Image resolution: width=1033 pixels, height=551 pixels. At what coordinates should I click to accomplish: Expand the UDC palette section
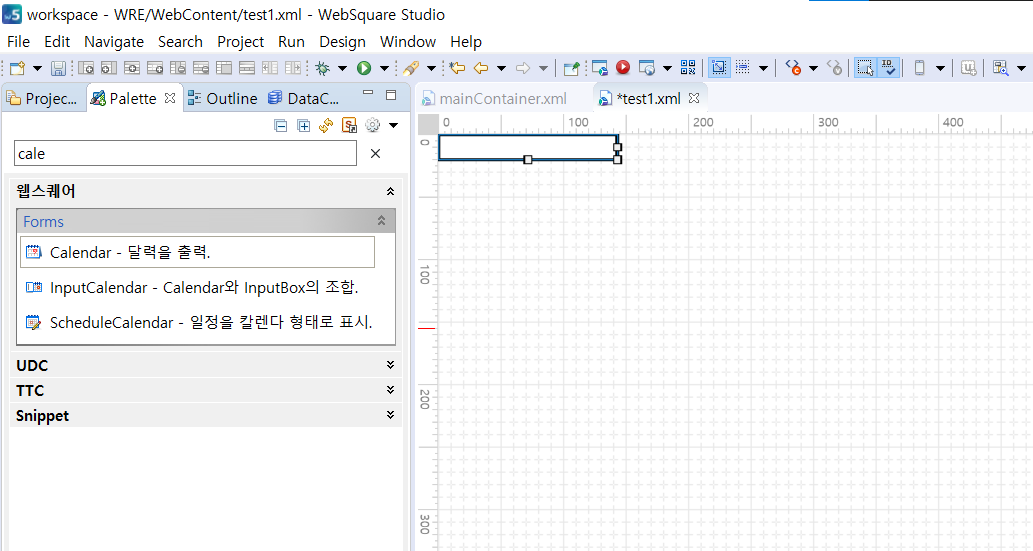(390, 365)
